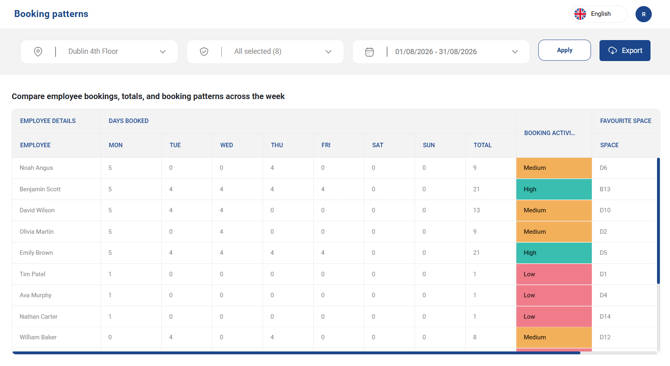Click Benjamin Scott's High activity cell
Image resolution: width=670 pixels, height=366 pixels.
554,189
